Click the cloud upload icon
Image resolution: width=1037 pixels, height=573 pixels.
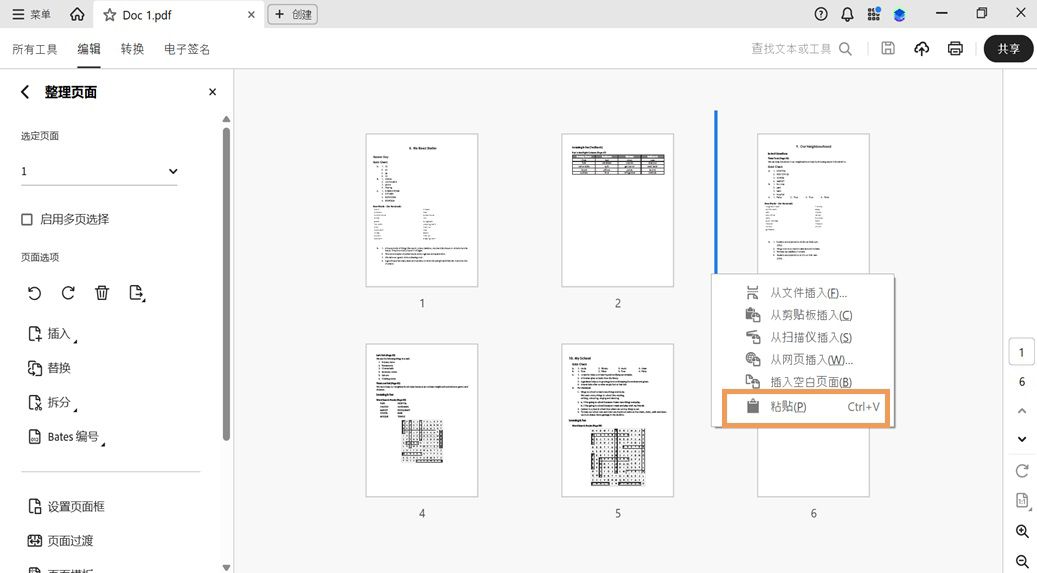tap(921, 48)
